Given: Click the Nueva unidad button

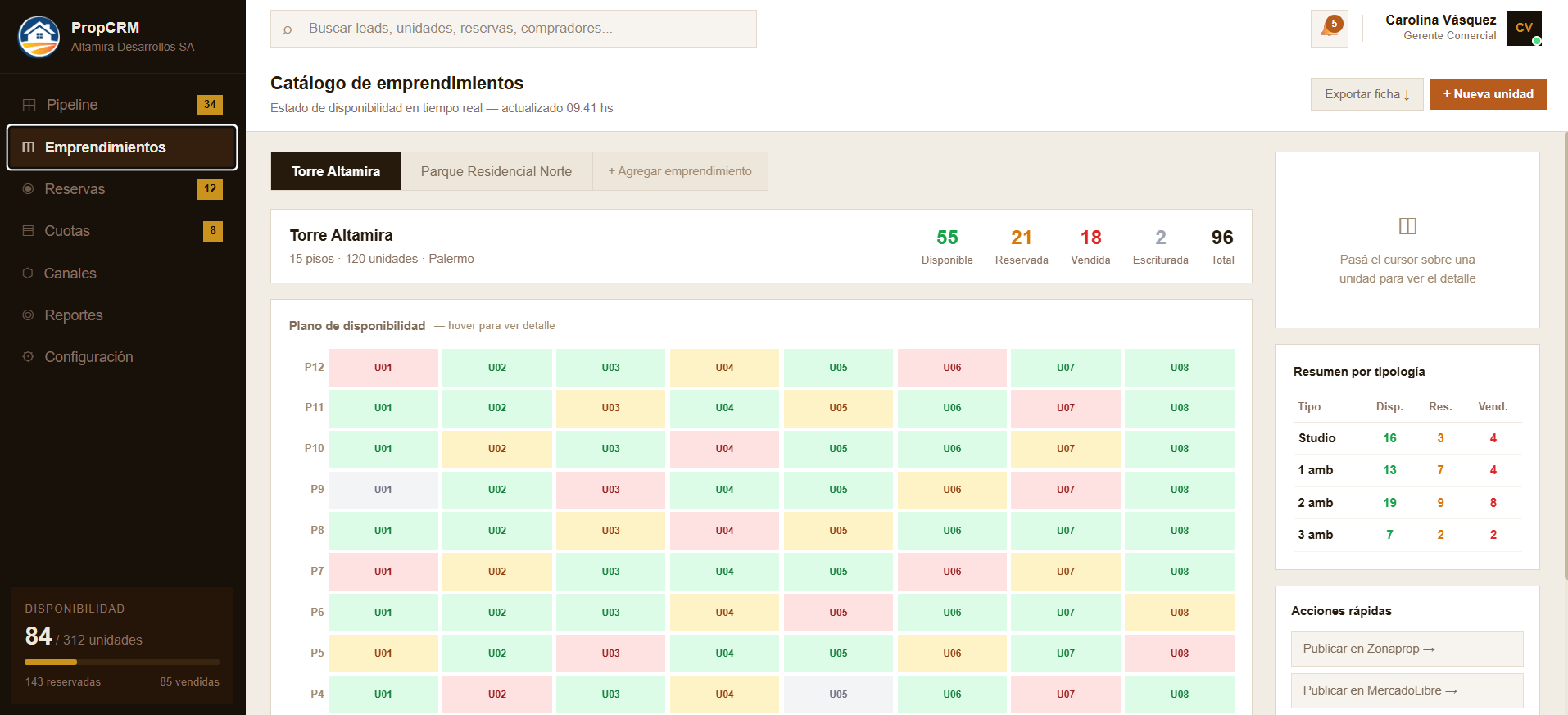Looking at the screenshot, I should click(1488, 94).
